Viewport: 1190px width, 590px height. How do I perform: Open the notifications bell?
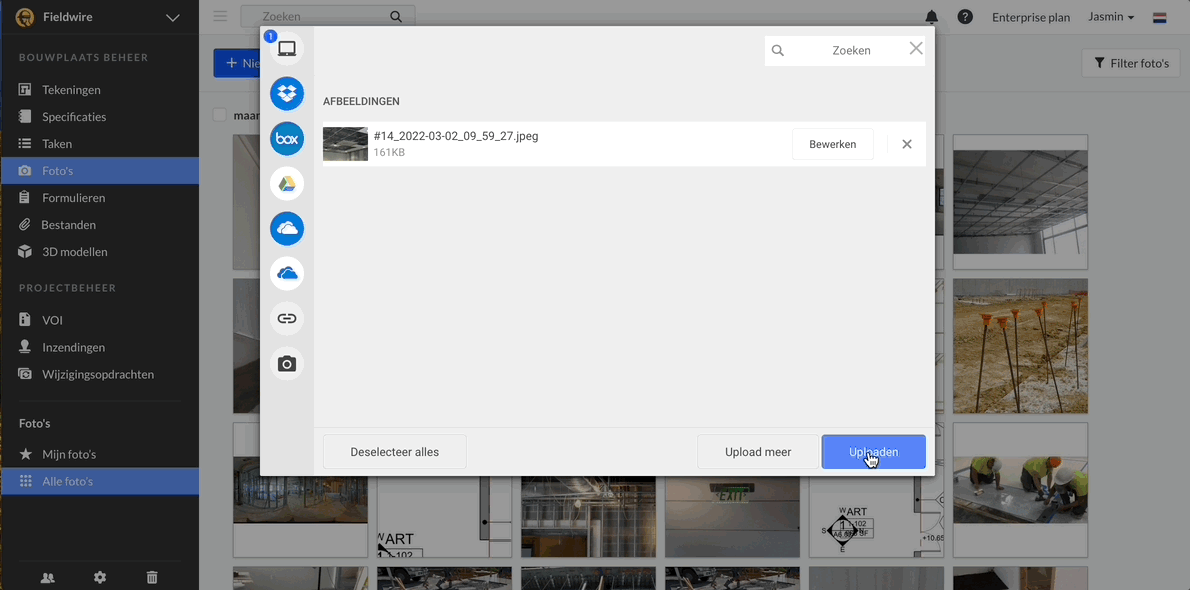click(x=931, y=16)
